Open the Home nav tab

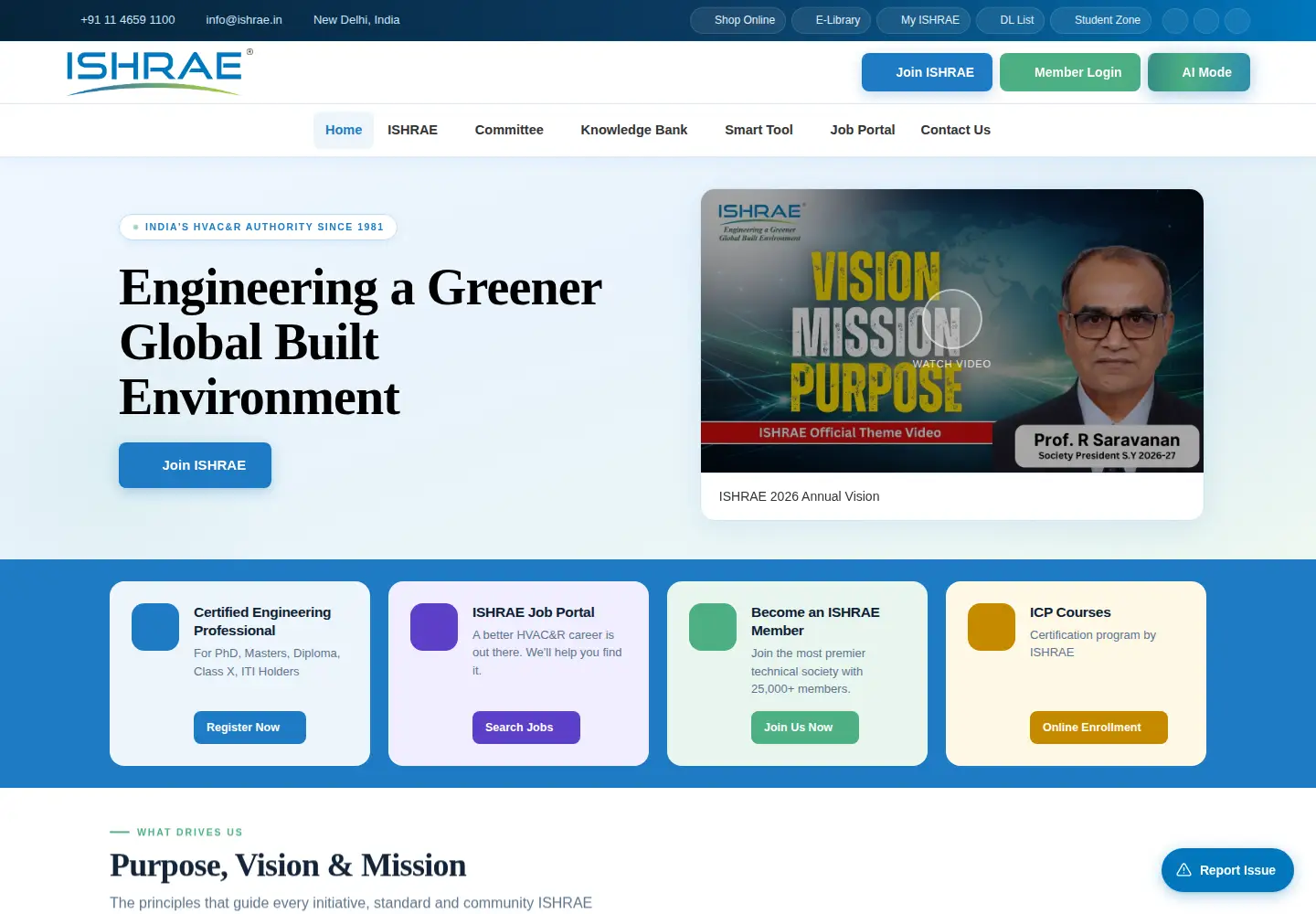pos(344,130)
